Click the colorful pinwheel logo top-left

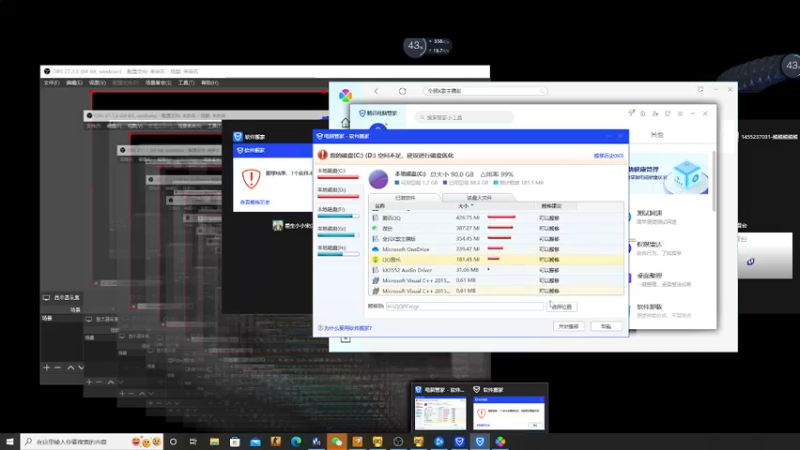pos(345,95)
